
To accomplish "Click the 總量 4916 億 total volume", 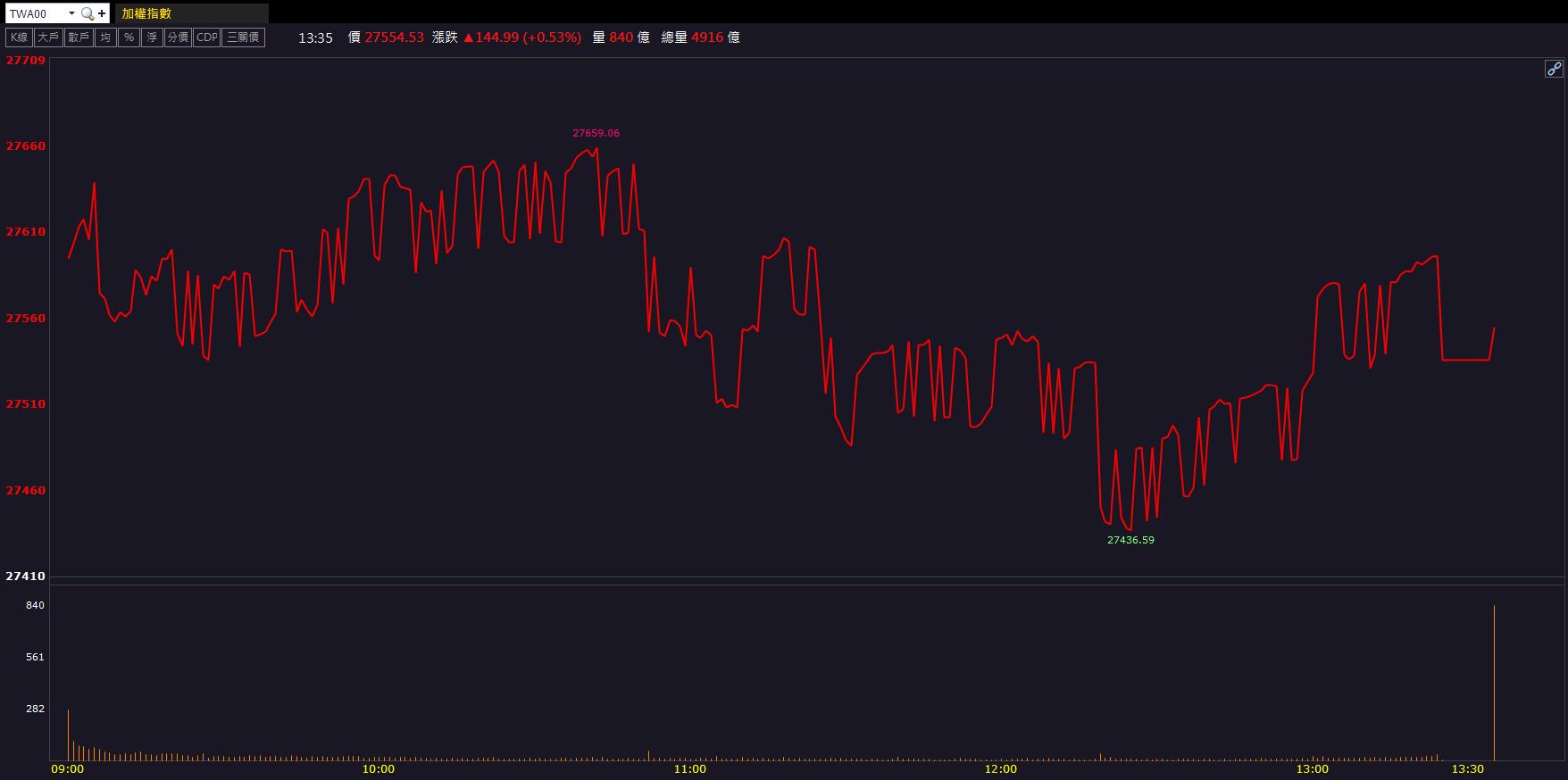I will coord(700,37).
